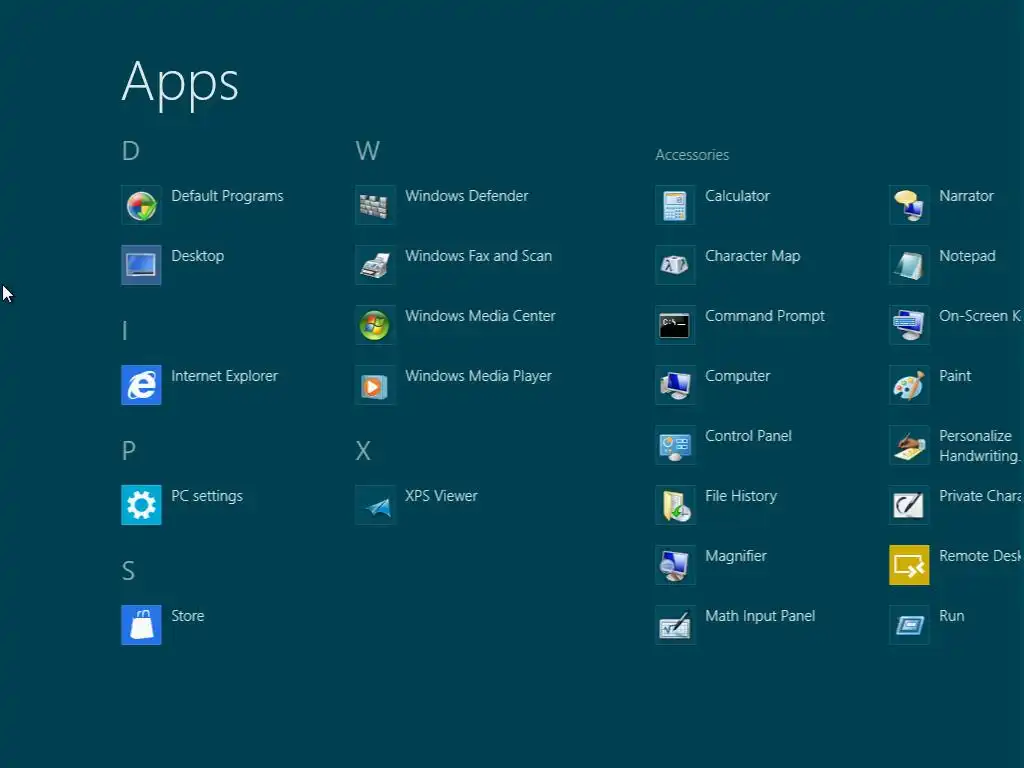1024x768 pixels.
Task: Click the 'Command Prompt' label
Action: pyautogui.click(x=765, y=316)
